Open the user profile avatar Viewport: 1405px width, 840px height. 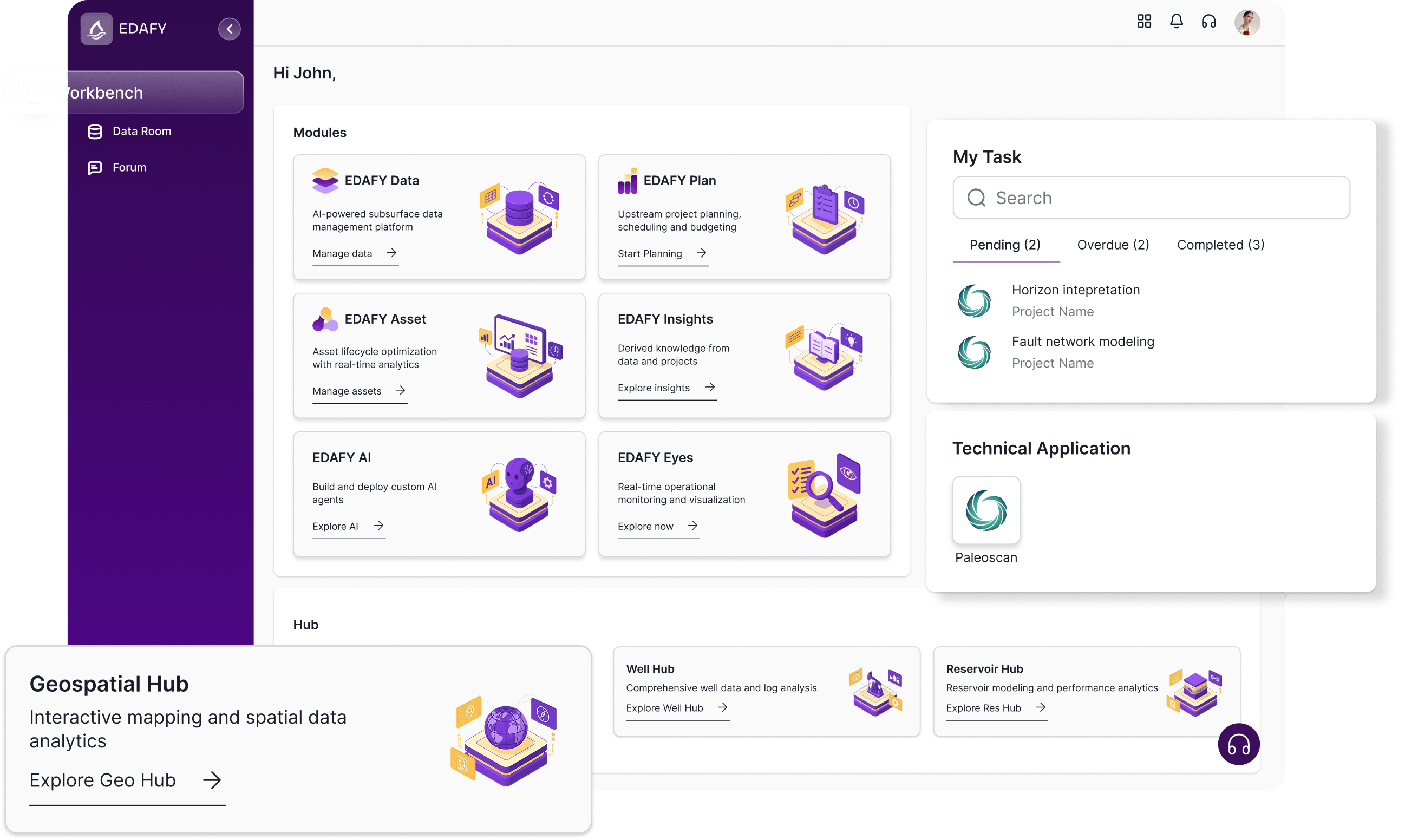pos(1247,23)
